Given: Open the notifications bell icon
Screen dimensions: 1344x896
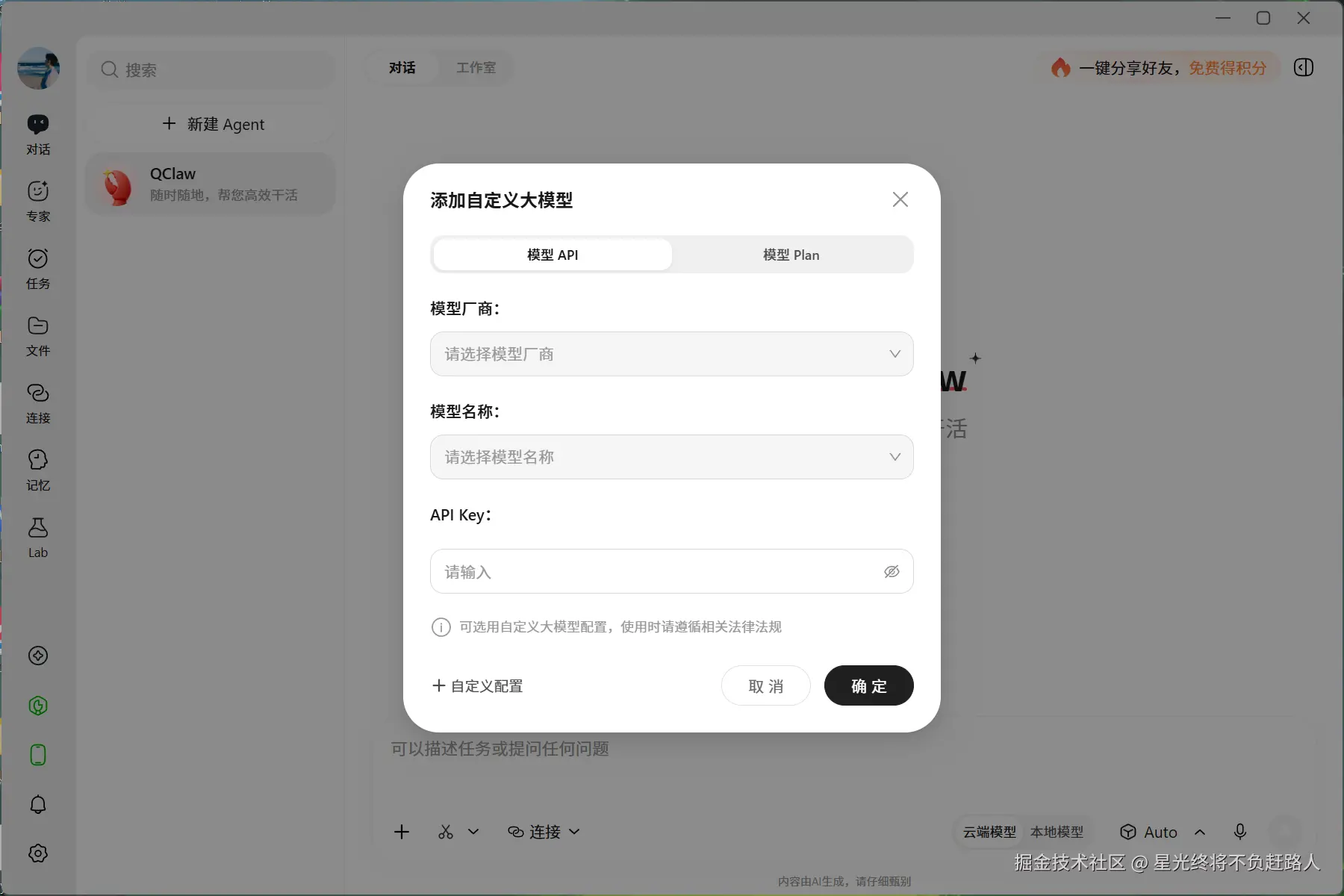Looking at the screenshot, I should pyautogui.click(x=38, y=804).
